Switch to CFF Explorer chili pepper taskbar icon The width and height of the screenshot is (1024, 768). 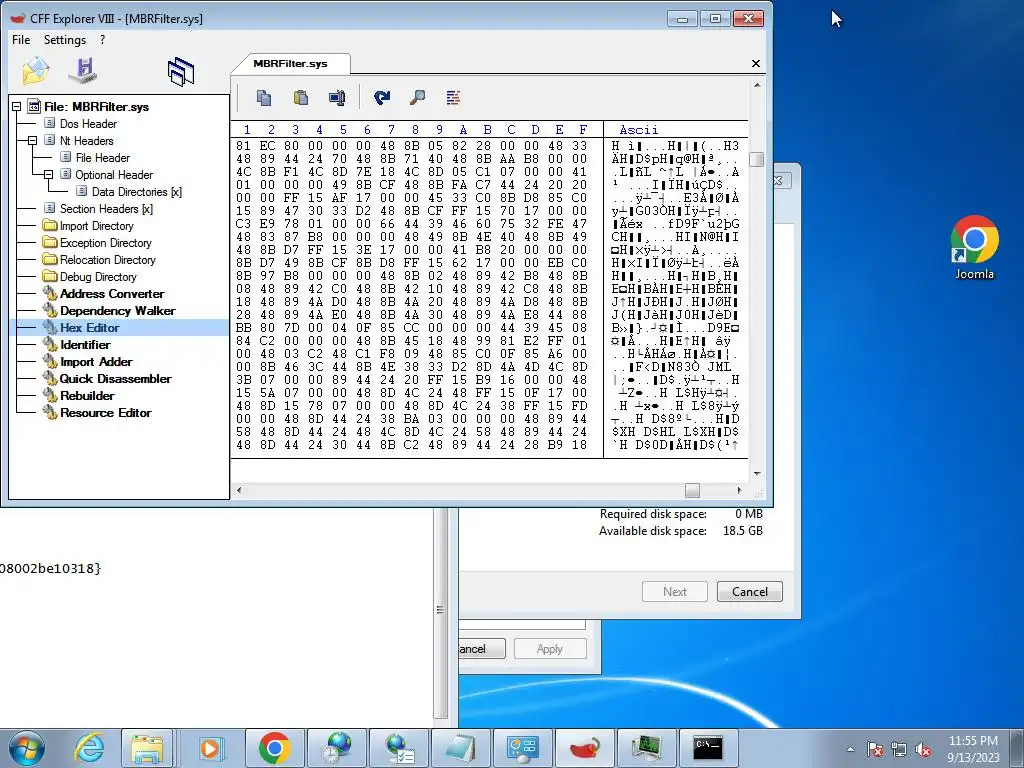(585, 748)
